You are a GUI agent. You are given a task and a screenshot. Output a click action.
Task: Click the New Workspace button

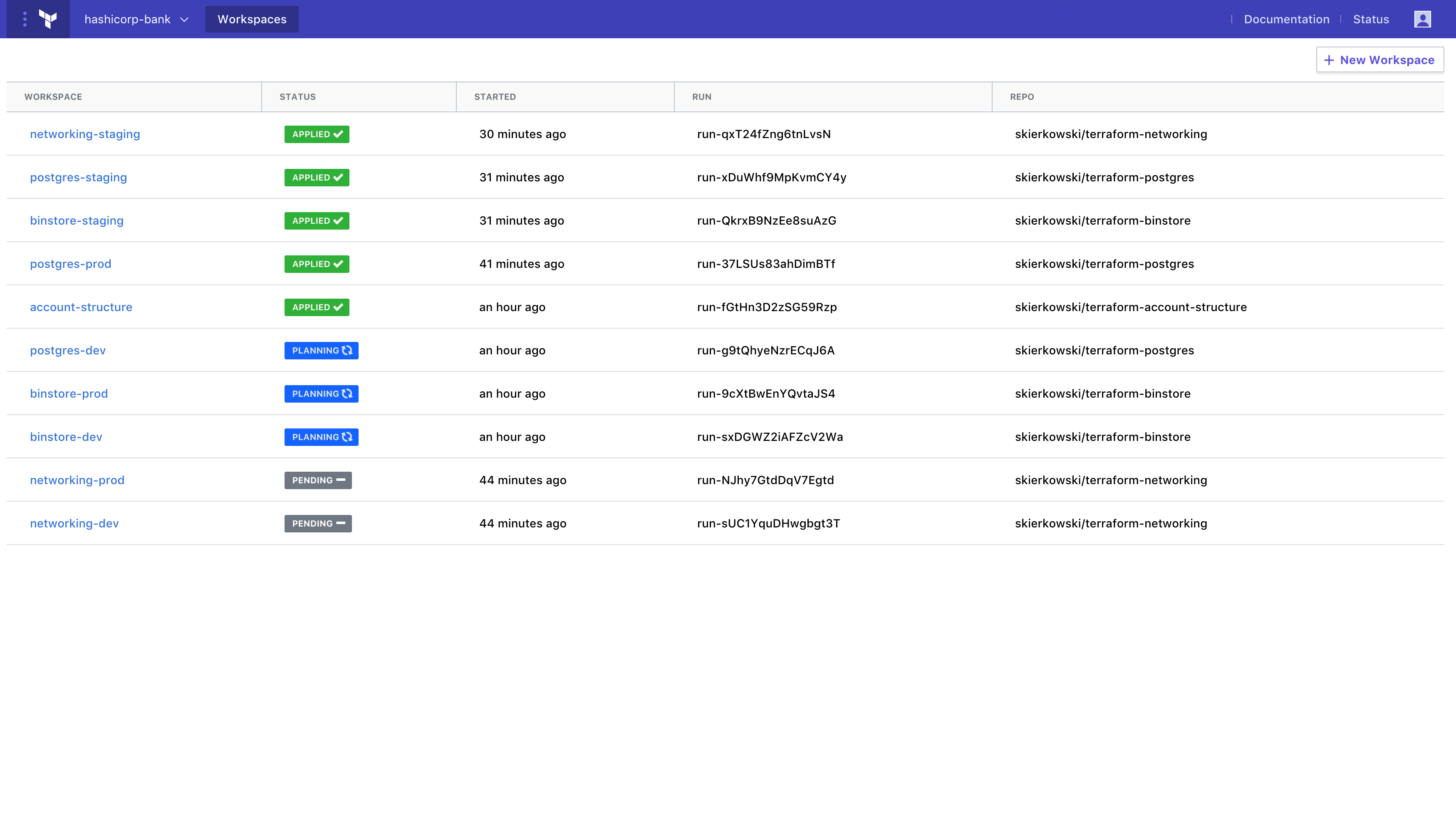pyautogui.click(x=1380, y=59)
